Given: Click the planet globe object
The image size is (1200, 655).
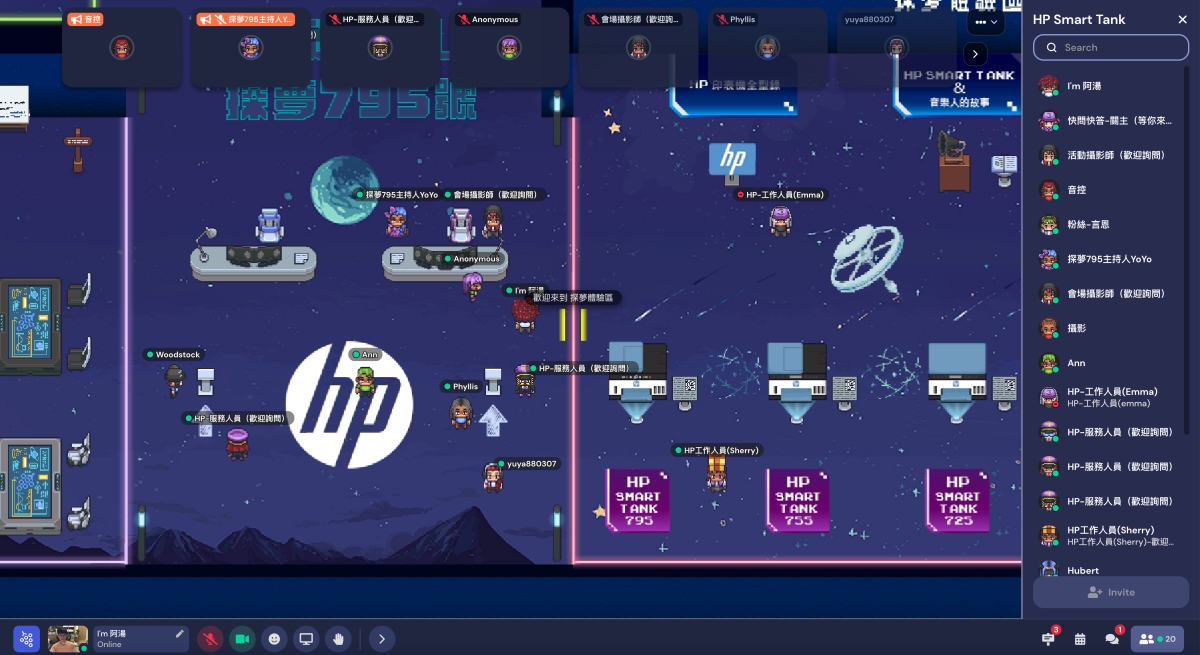Looking at the screenshot, I should [x=344, y=189].
